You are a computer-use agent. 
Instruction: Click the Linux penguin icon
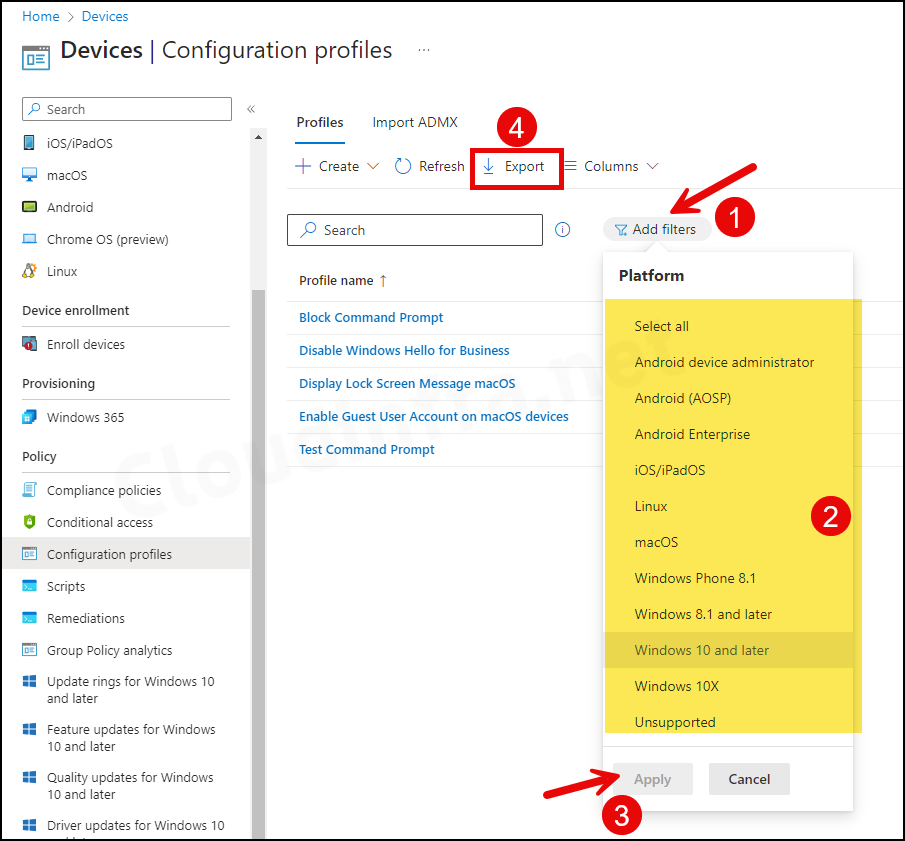click(x=29, y=270)
